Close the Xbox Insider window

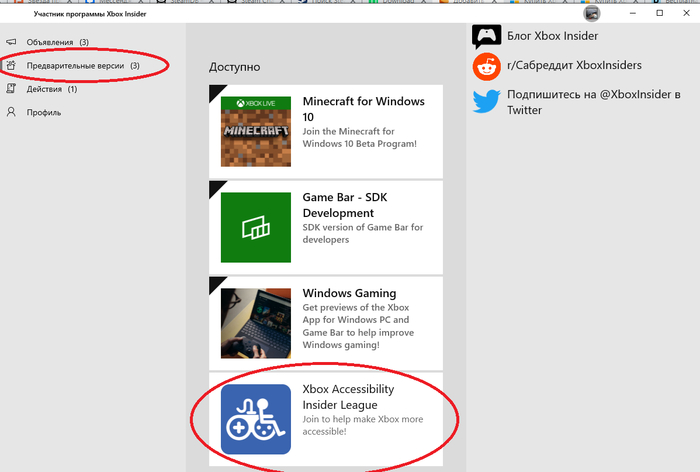[x=686, y=13]
